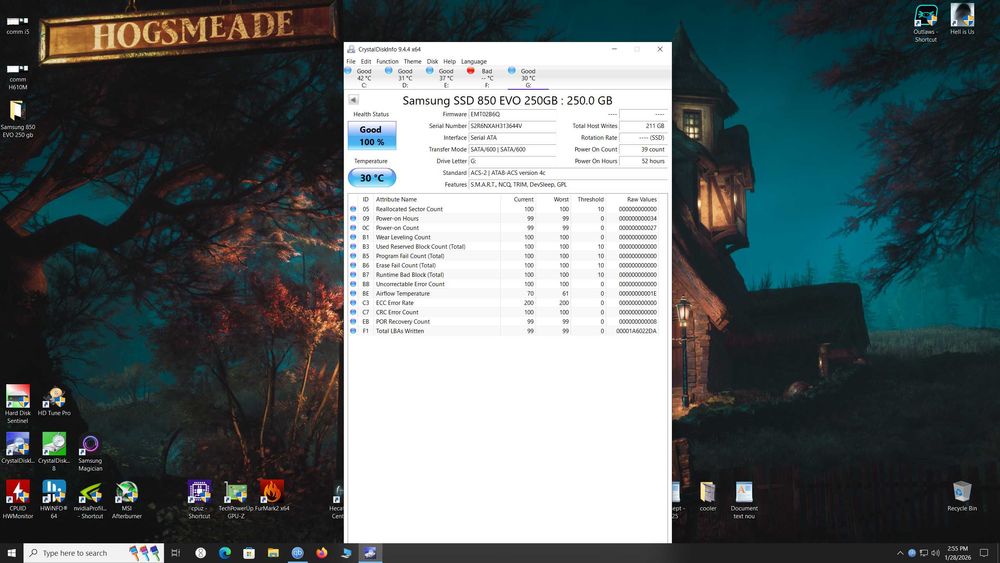Viewport: 1000px width, 563px height.
Task: Select ECC Error Rate row
Action: point(508,303)
